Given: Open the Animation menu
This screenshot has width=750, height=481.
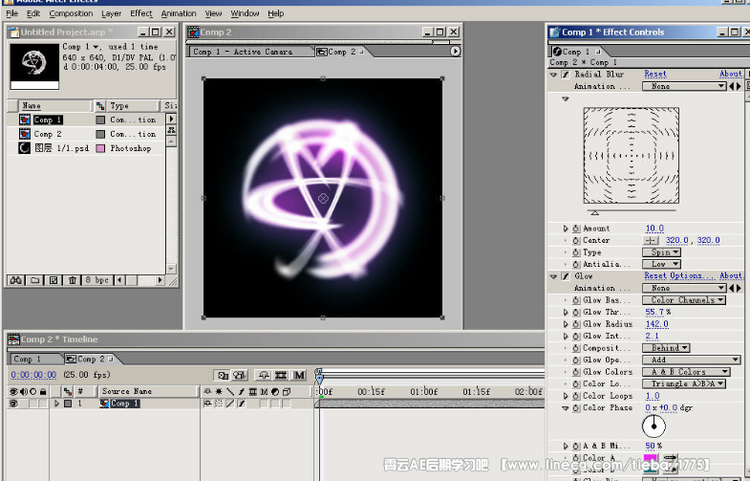Looking at the screenshot, I should coord(178,13).
